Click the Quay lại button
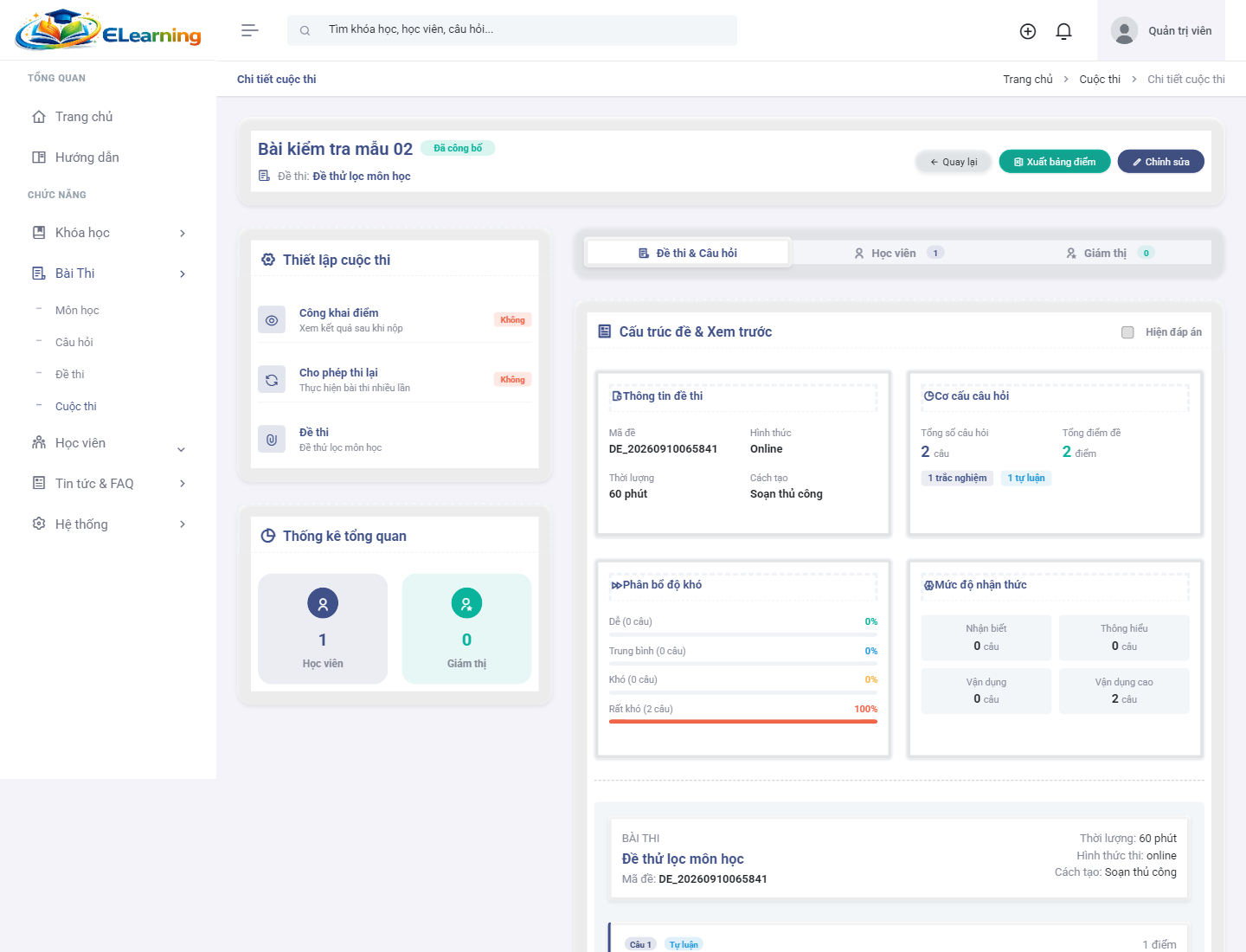Image resolution: width=1246 pixels, height=952 pixels. pyautogui.click(x=954, y=162)
